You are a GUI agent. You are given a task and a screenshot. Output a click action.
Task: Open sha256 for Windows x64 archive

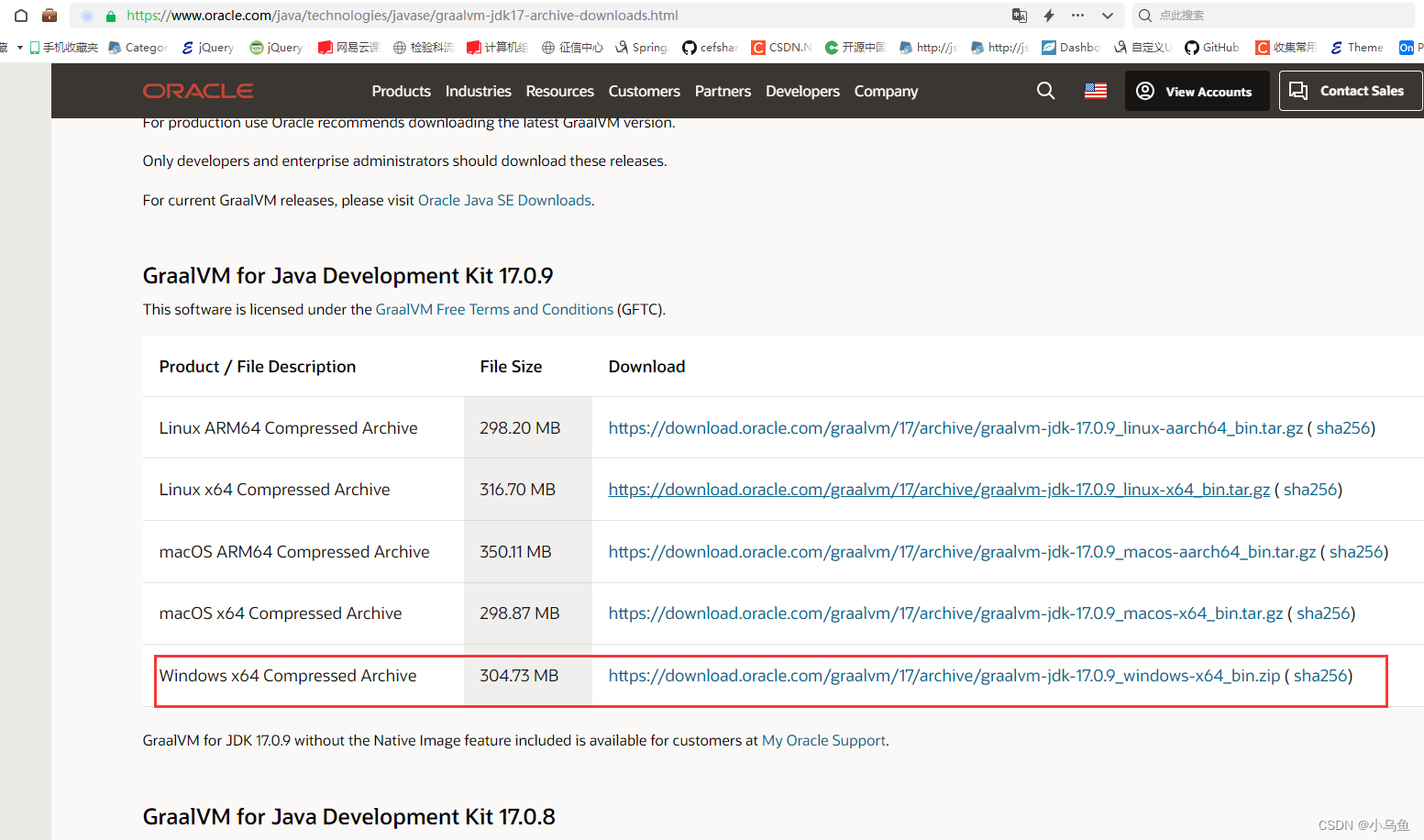1320,676
